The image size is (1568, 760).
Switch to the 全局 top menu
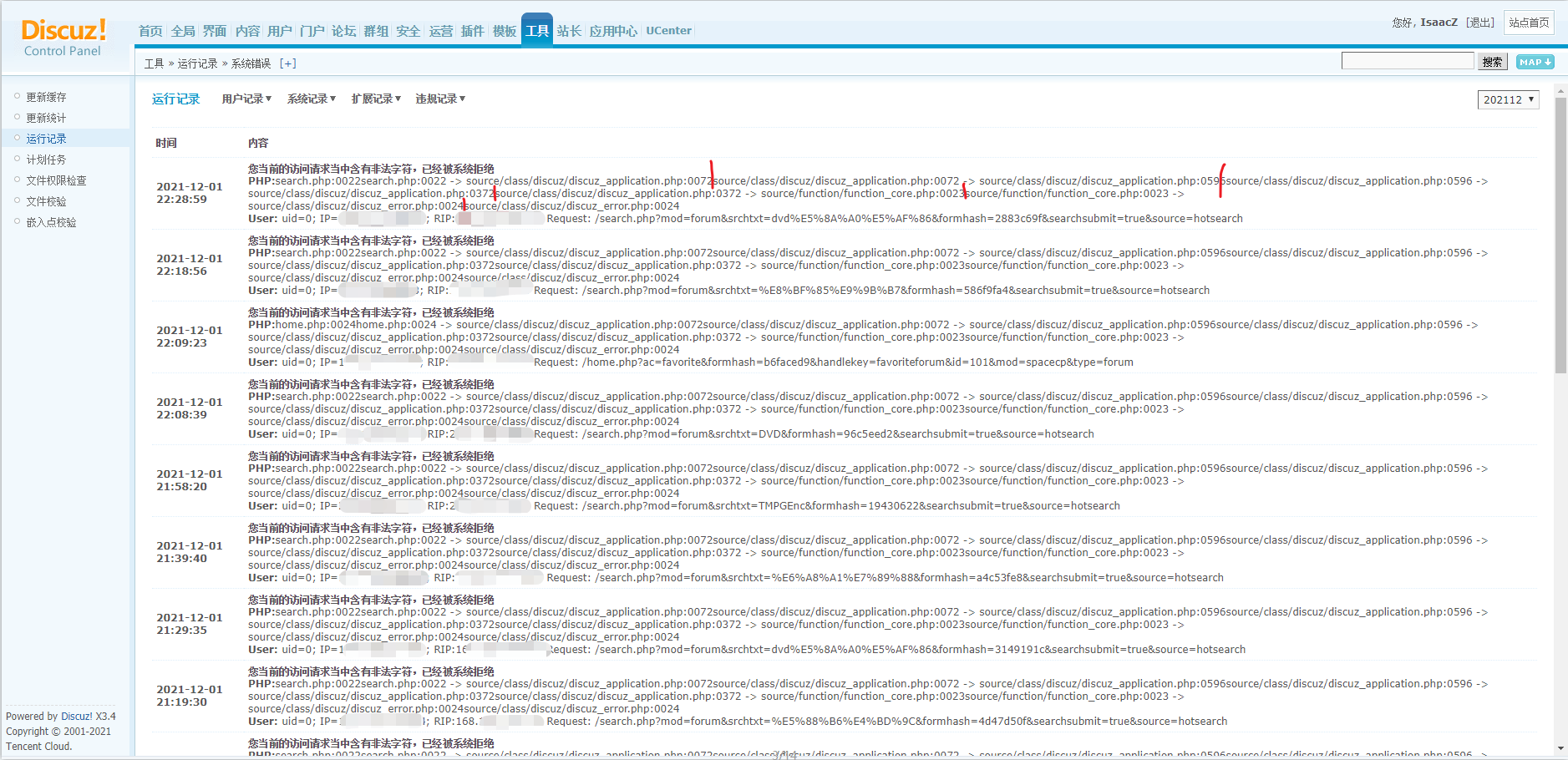(x=183, y=31)
